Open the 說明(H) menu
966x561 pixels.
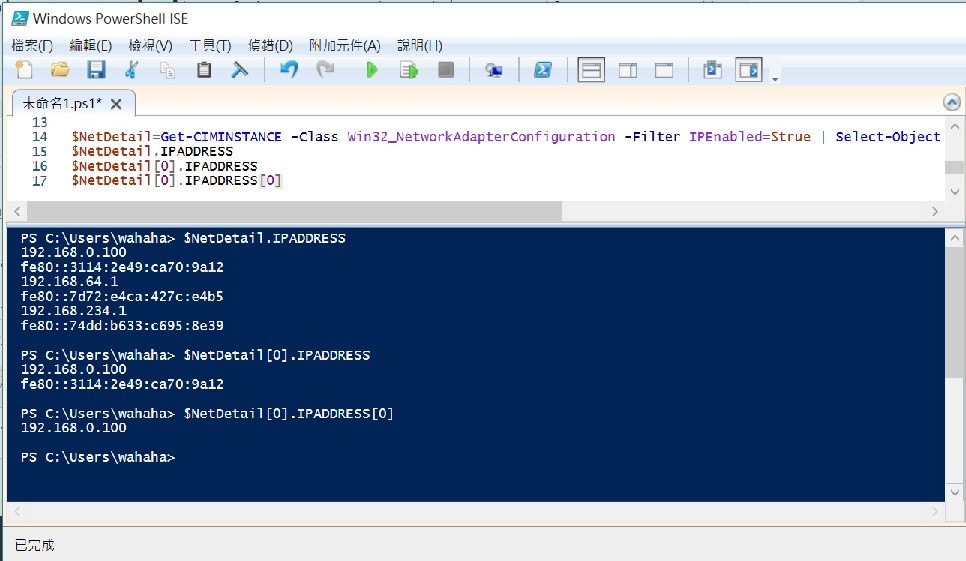pos(420,45)
